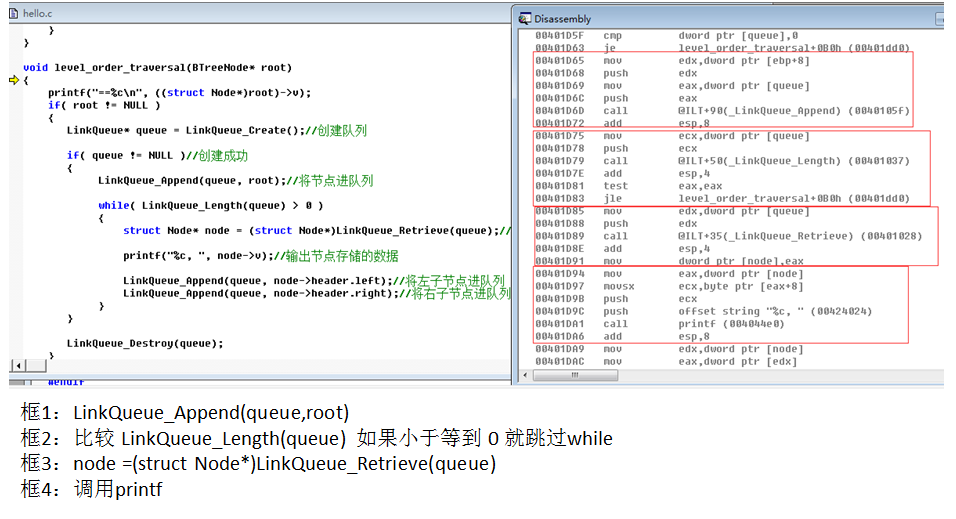Click disassembly row 00401D91 mov [node],eax

coord(669,261)
